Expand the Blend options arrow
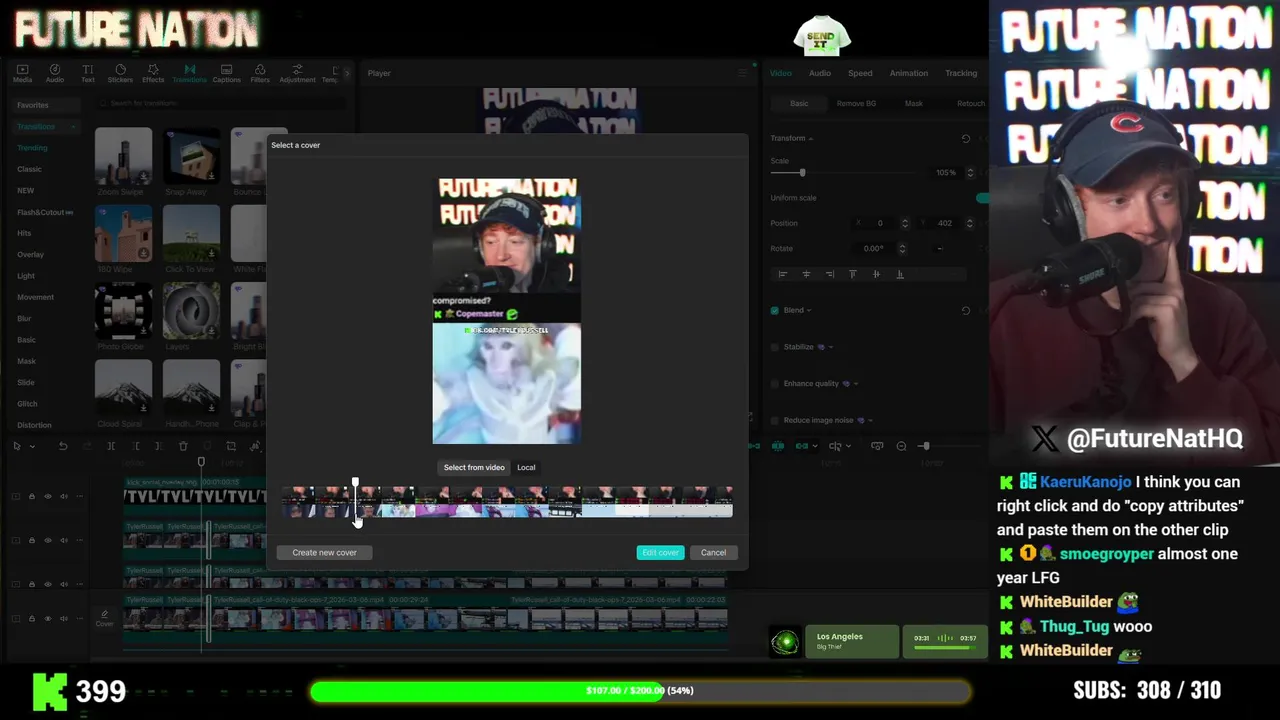 pyautogui.click(x=808, y=310)
